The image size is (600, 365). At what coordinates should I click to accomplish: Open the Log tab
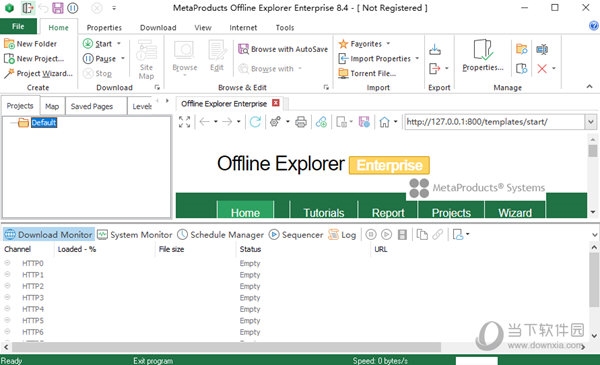click(342, 235)
